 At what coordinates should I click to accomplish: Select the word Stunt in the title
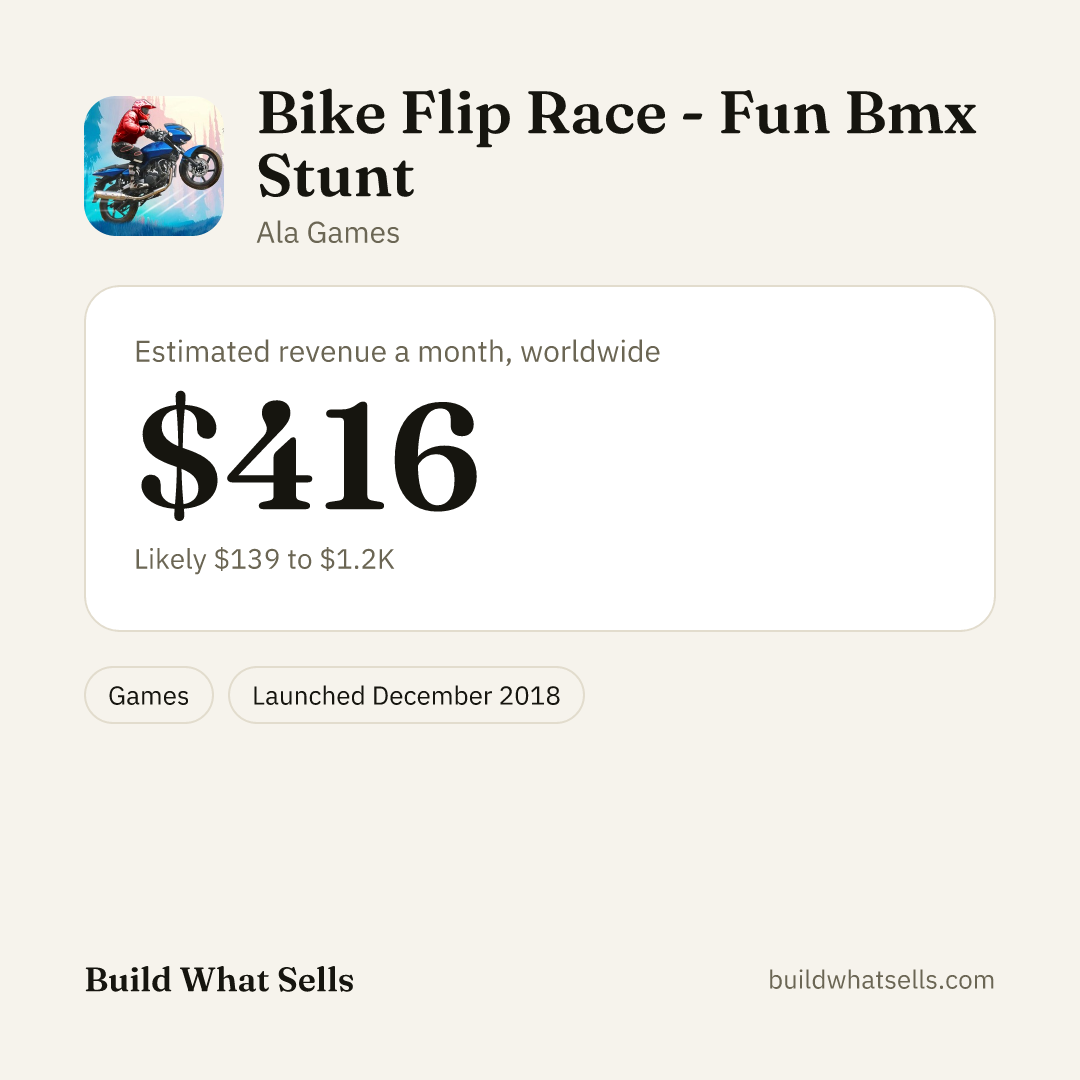click(335, 176)
